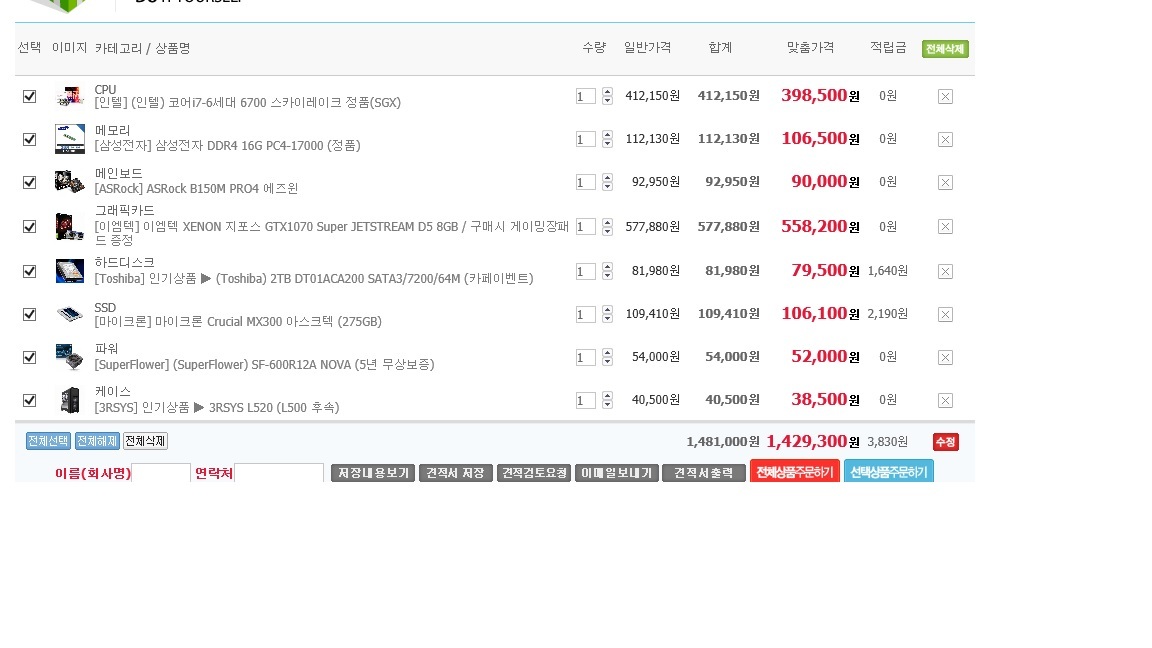
Task: Focus the 이름(회사명) input field
Action: coord(161,473)
